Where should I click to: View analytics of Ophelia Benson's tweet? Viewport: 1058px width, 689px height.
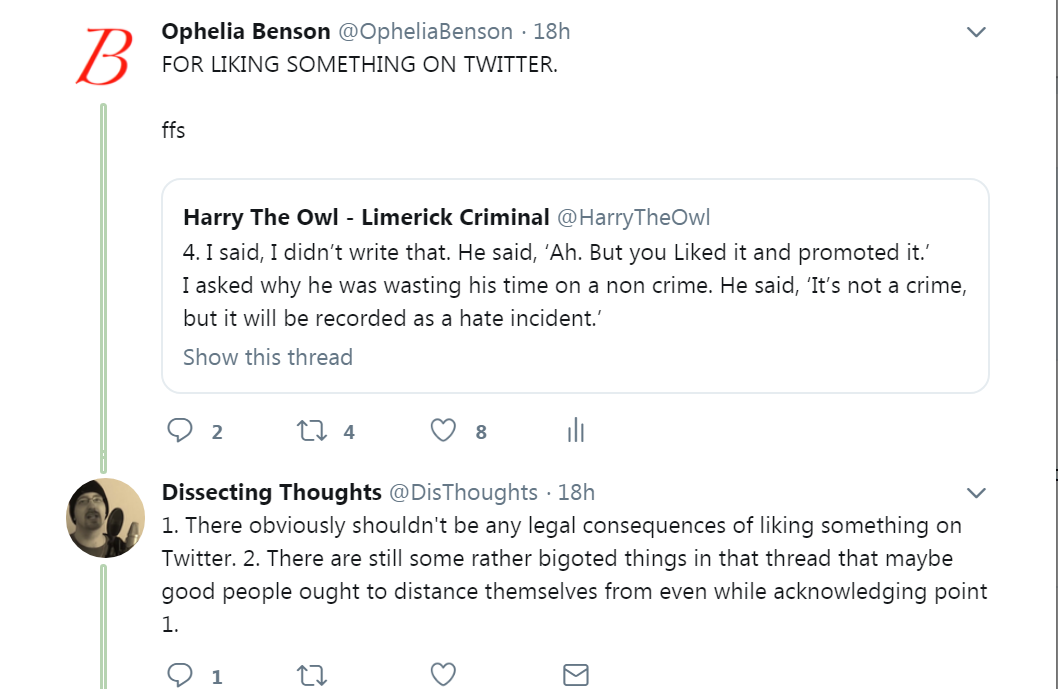(575, 431)
